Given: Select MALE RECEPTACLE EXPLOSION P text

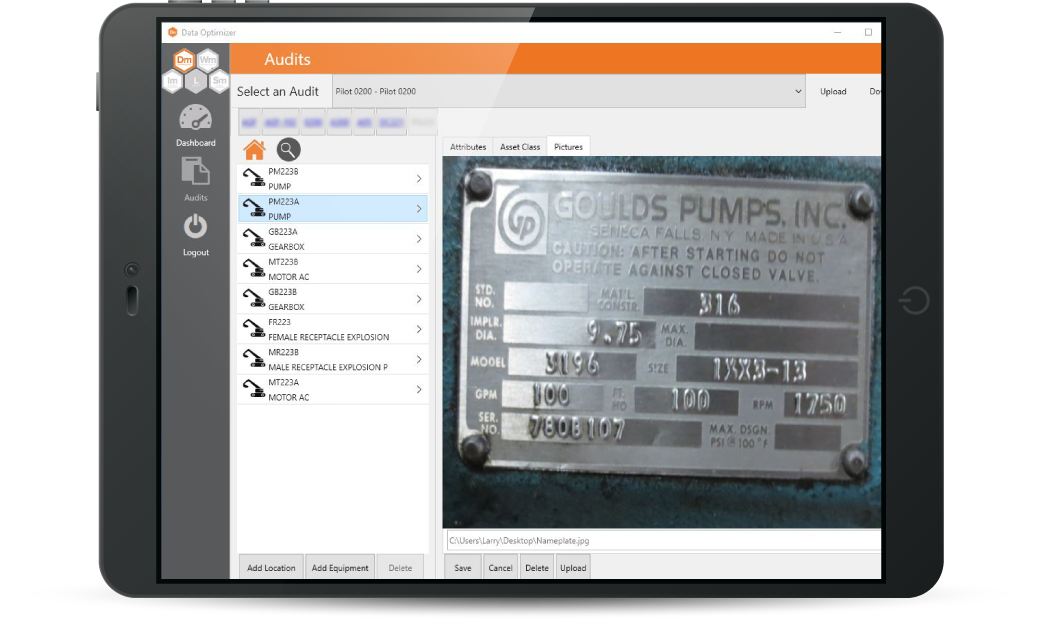Looking at the screenshot, I should 328,367.
